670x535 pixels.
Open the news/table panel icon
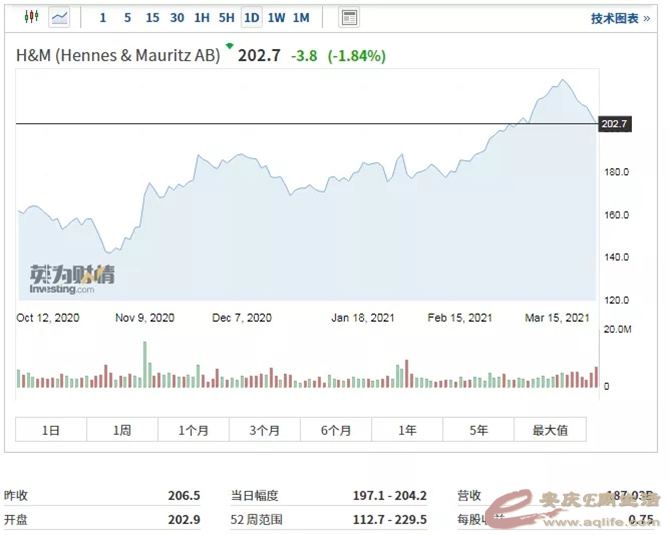tap(349, 17)
